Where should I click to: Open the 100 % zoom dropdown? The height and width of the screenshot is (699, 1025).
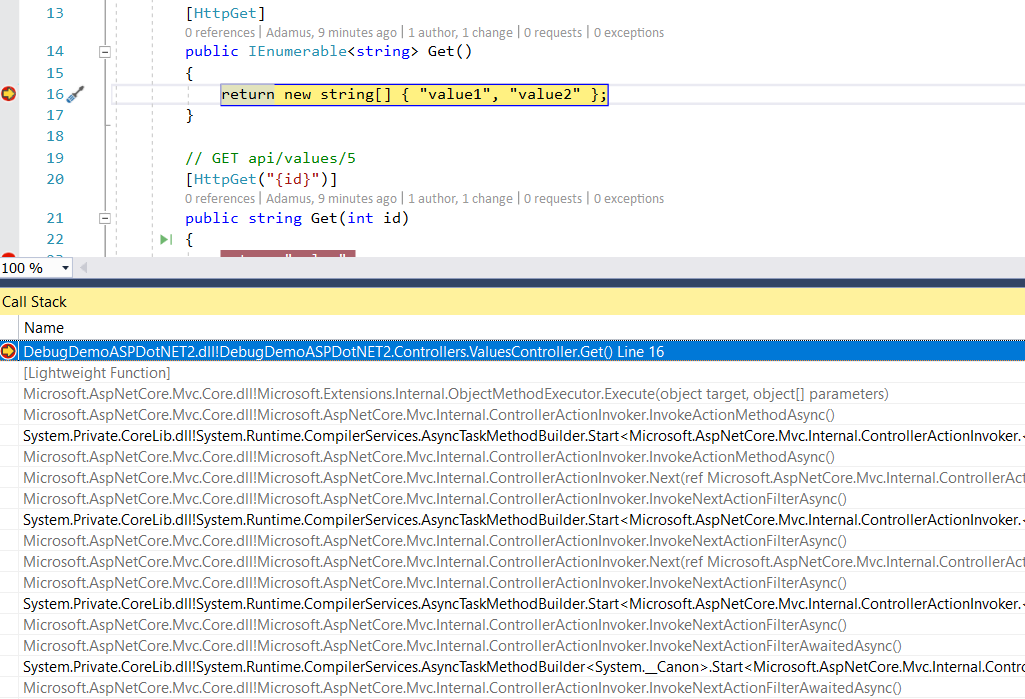point(66,268)
